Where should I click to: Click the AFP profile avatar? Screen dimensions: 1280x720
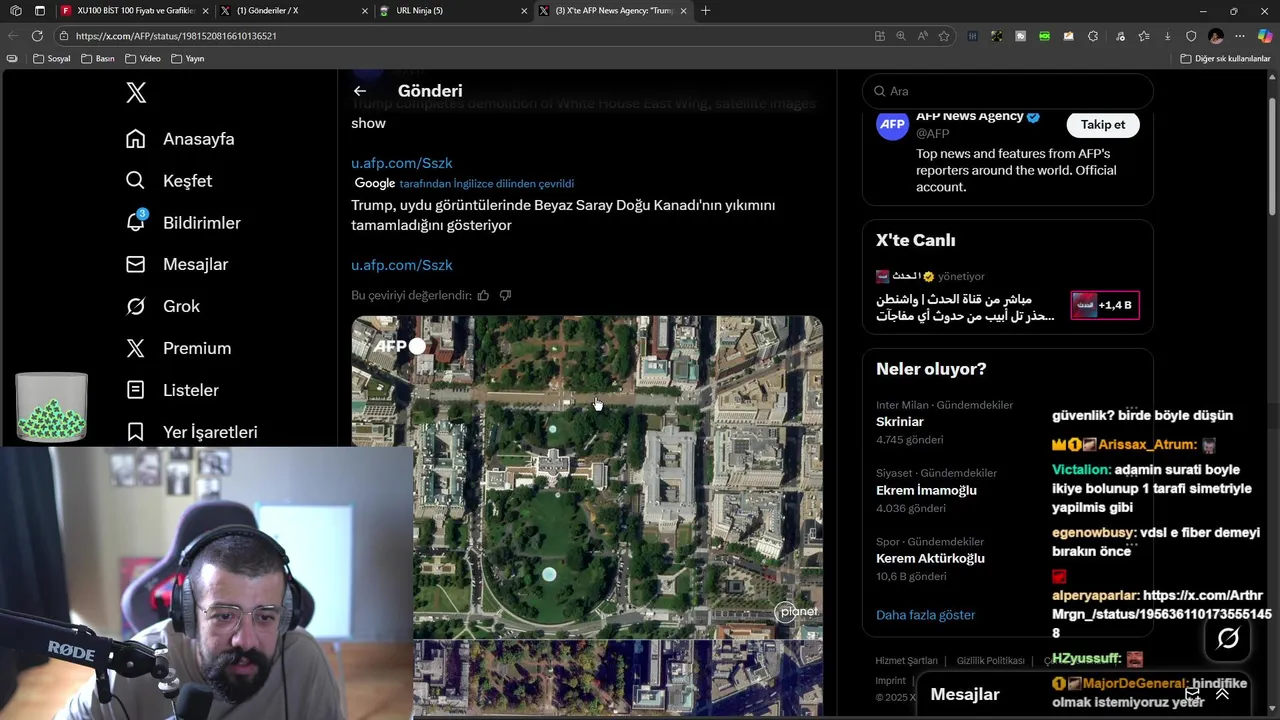tap(892, 125)
